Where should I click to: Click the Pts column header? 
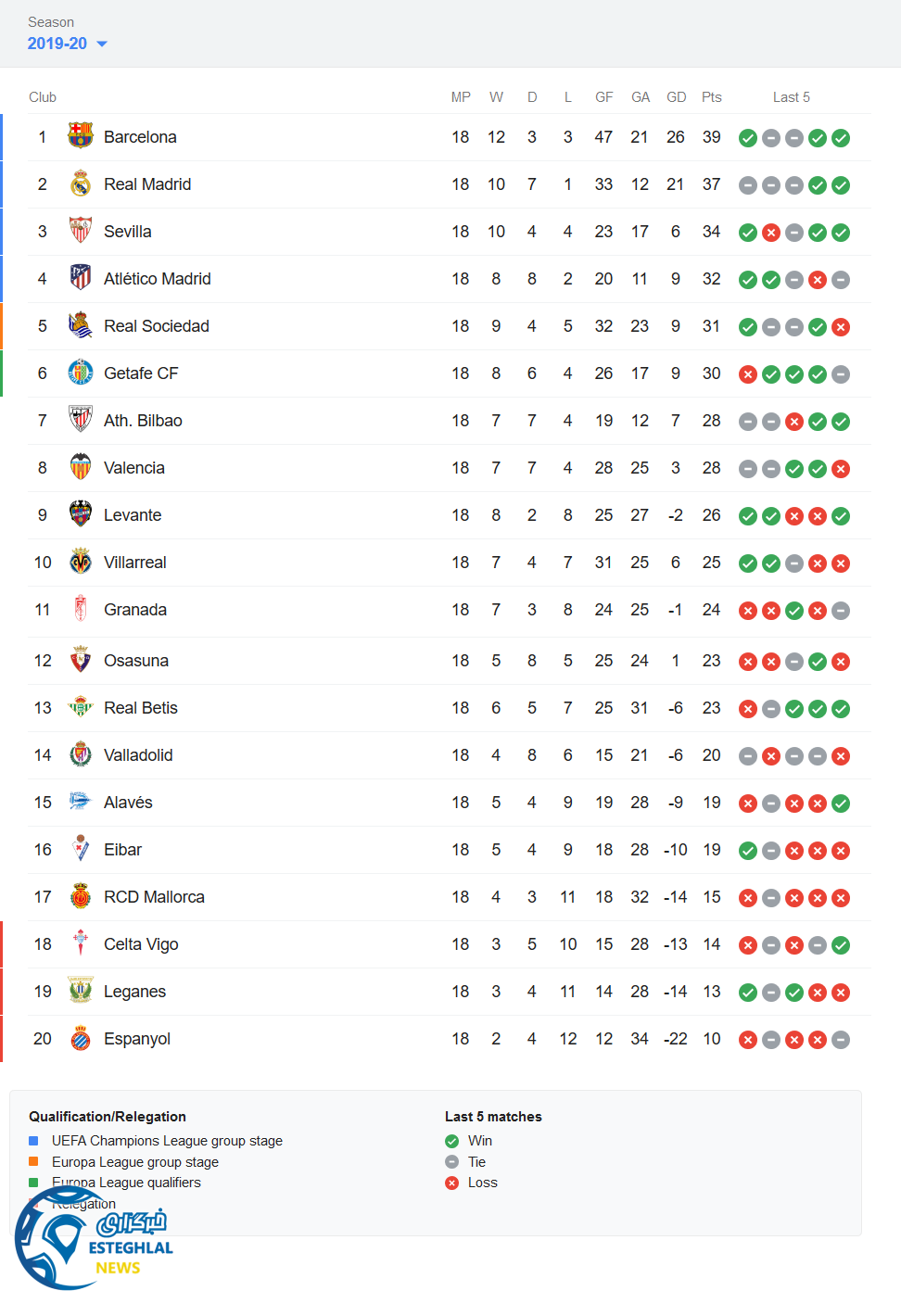coord(711,97)
